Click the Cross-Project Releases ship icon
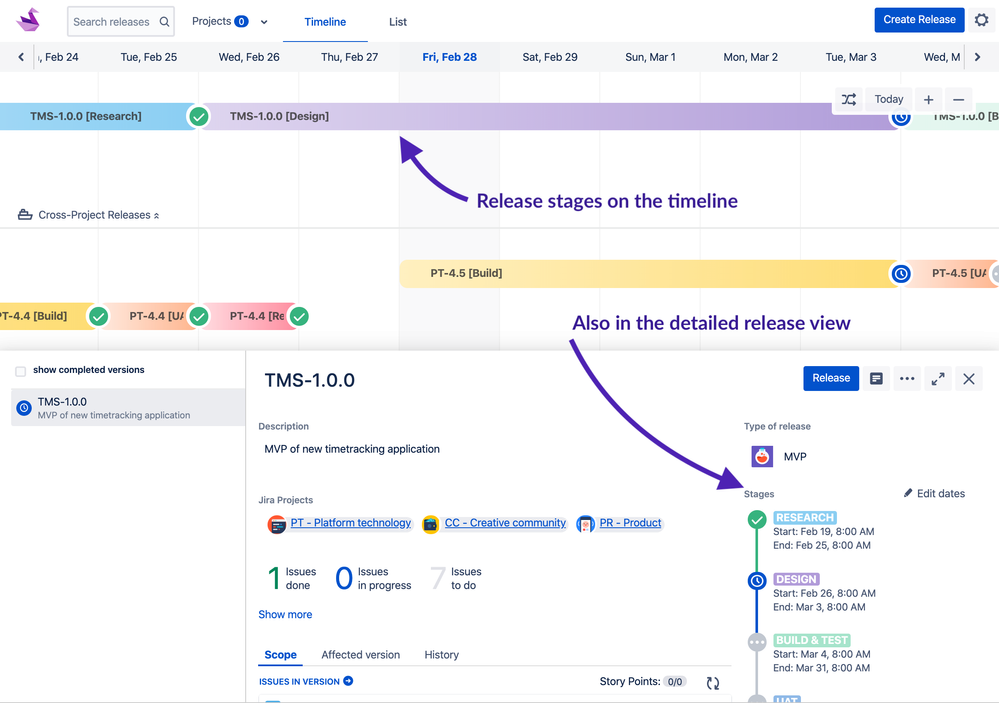 [25, 215]
